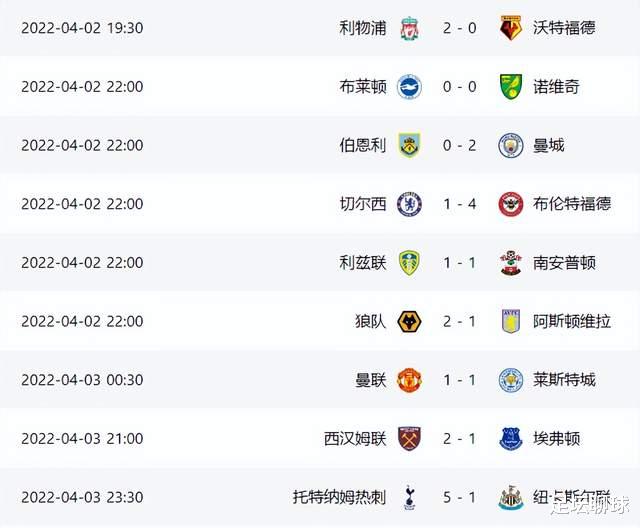Click the Manchester City badge
Image resolution: width=640 pixels, height=528 pixels.
click(x=511, y=145)
